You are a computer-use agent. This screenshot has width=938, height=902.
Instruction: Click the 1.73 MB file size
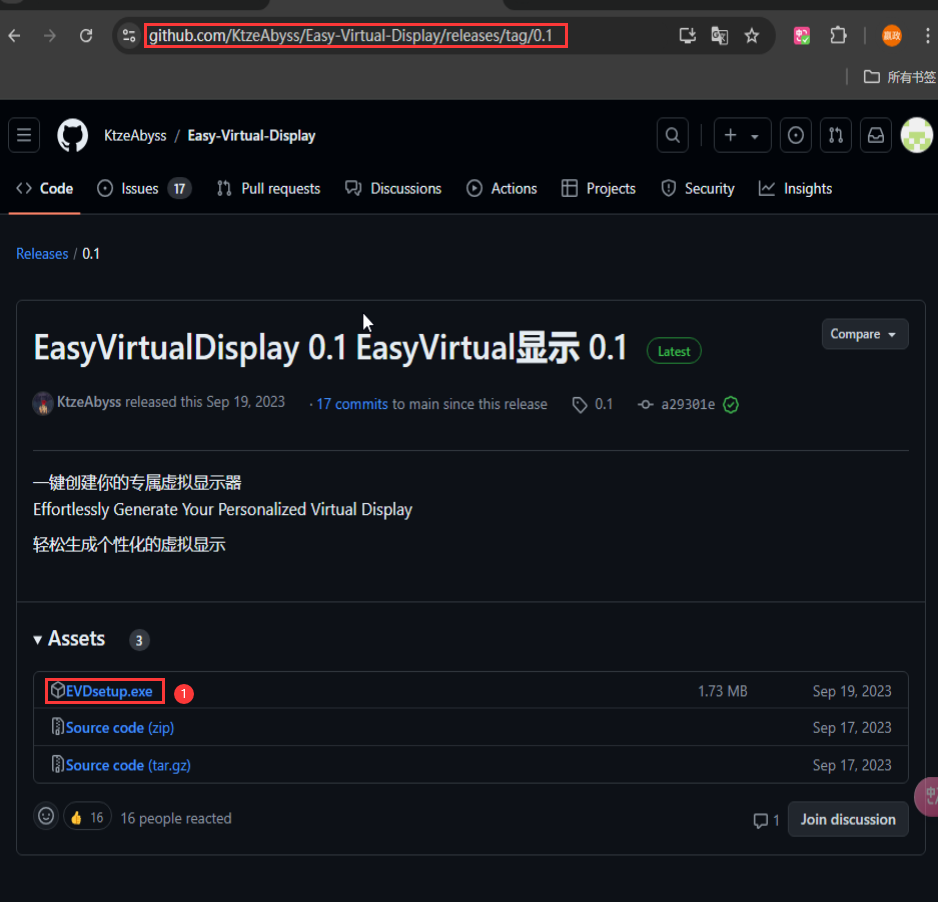coord(723,691)
